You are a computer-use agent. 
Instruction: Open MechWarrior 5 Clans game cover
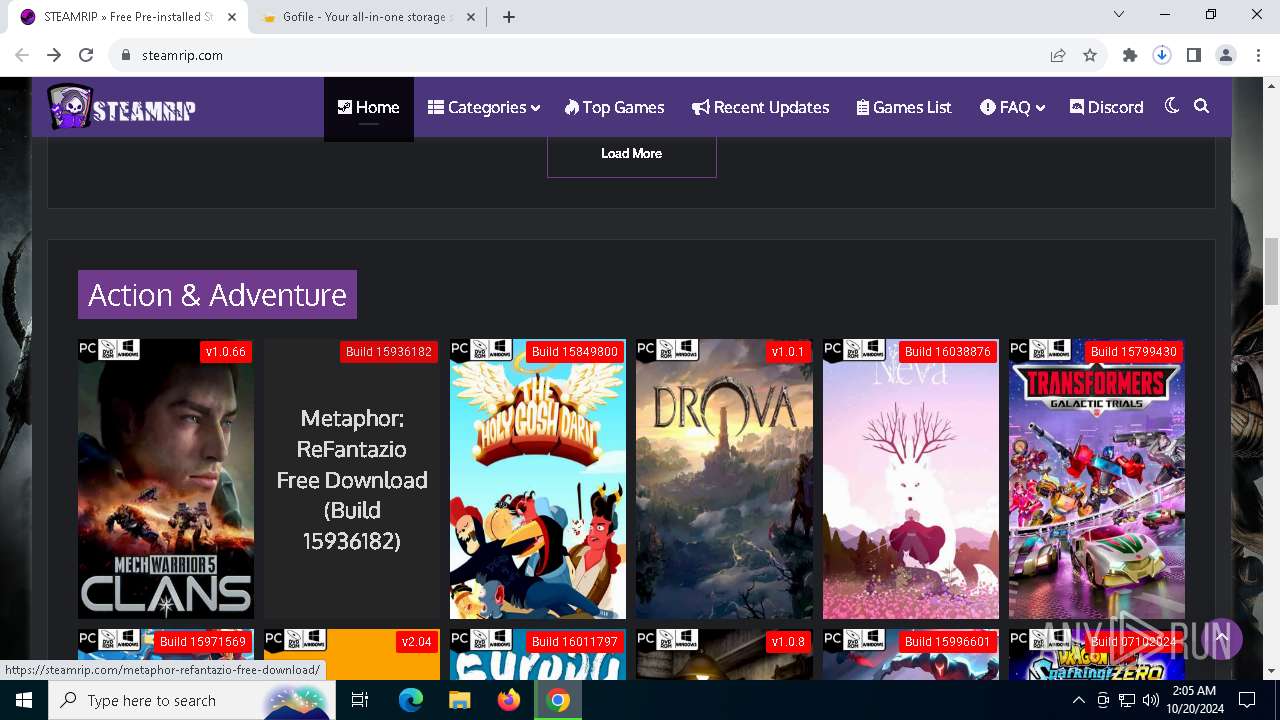click(x=166, y=478)
